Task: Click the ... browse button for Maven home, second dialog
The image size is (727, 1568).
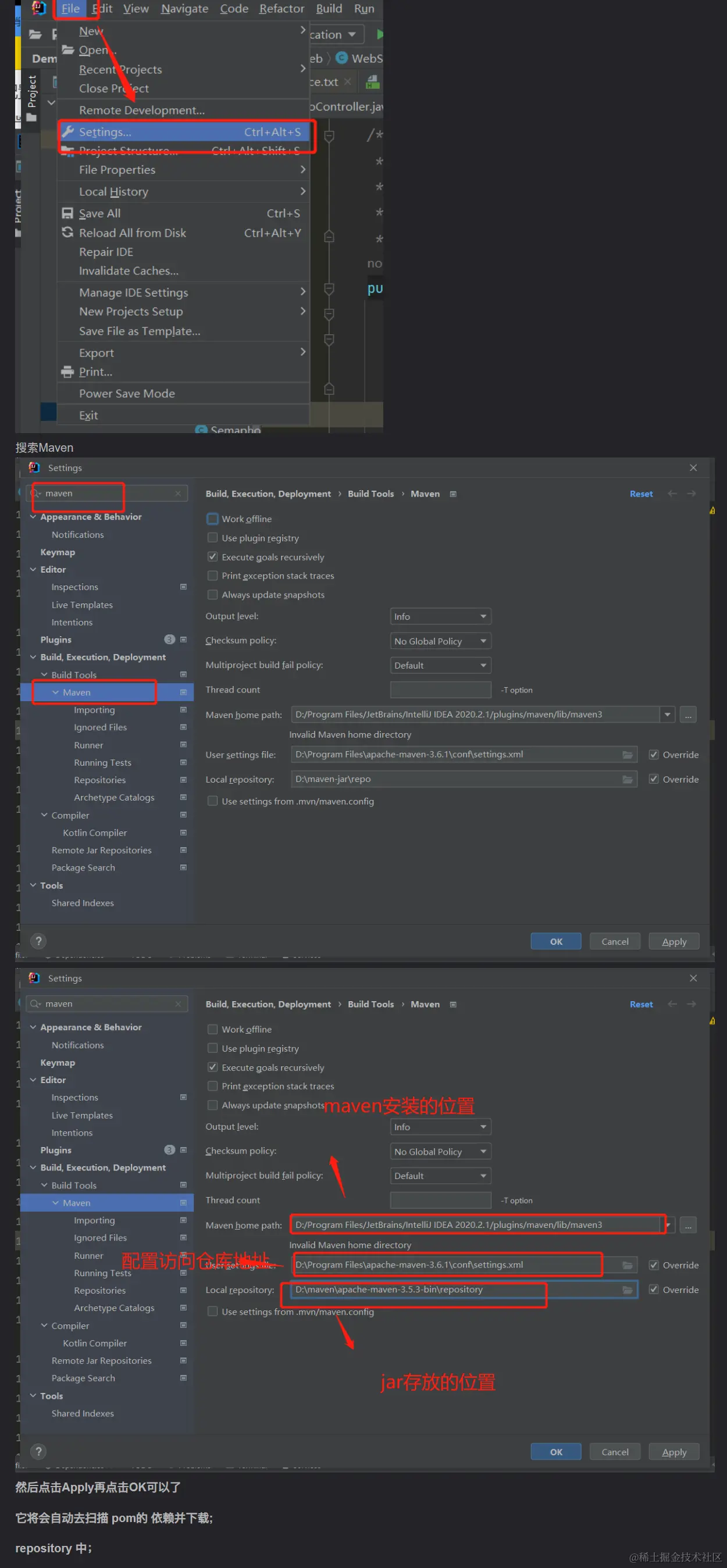Action: point(688,1225)
